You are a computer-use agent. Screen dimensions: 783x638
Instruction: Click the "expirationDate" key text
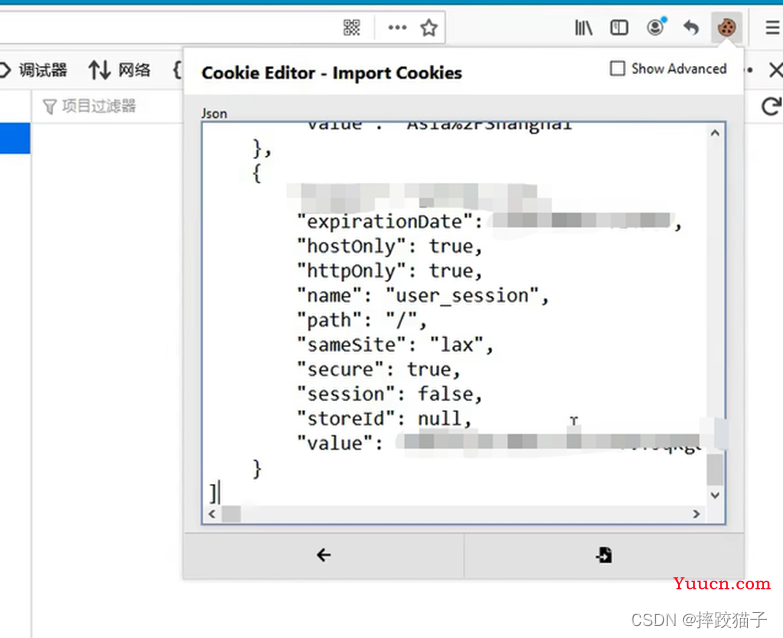(385, 221)
